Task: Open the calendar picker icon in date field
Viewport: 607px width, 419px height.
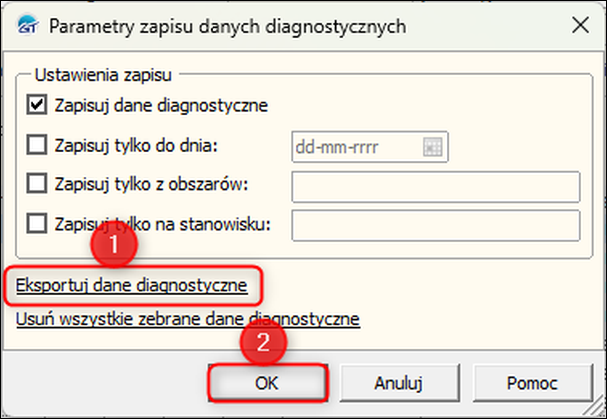Action: pyautogui.click(x=433, y=146)
